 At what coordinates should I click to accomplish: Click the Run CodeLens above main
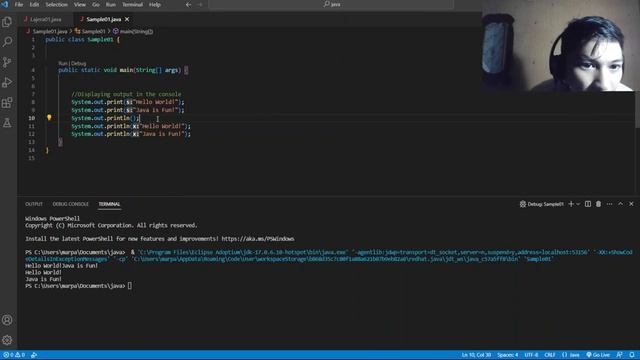coord(63,63)
